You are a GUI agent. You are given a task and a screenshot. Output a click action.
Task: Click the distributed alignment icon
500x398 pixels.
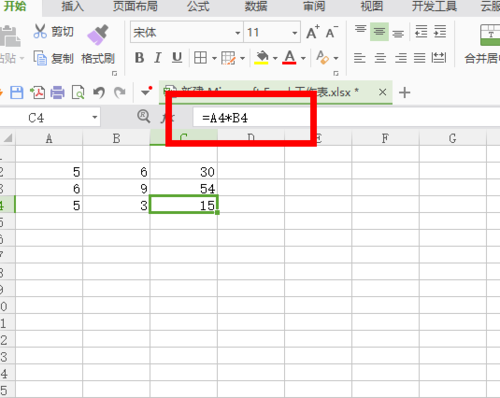point(439,58)
